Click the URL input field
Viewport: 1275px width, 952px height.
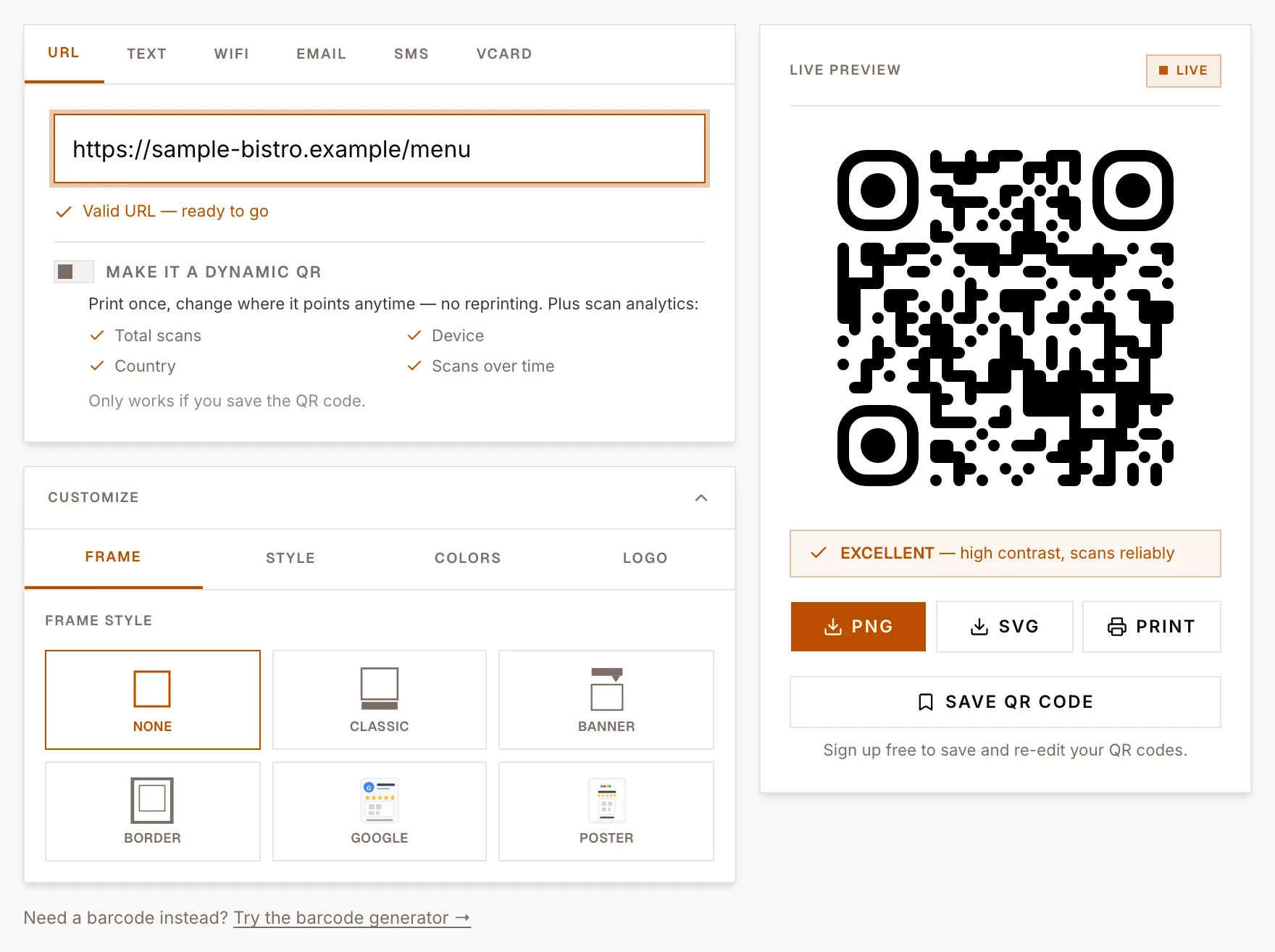[380, 149]
